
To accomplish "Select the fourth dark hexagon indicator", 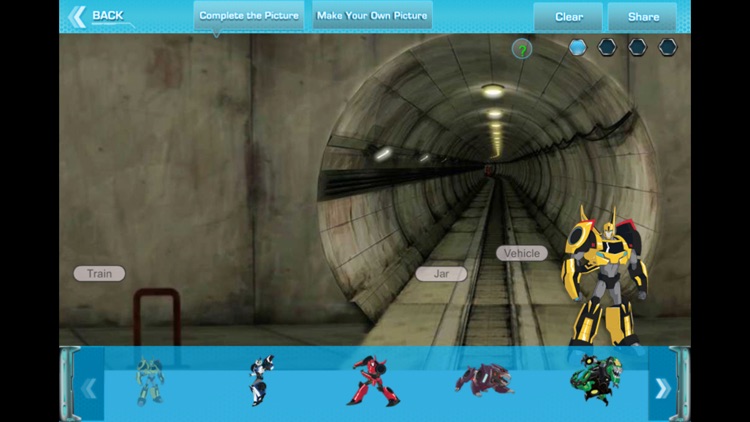I will (668, 47).
